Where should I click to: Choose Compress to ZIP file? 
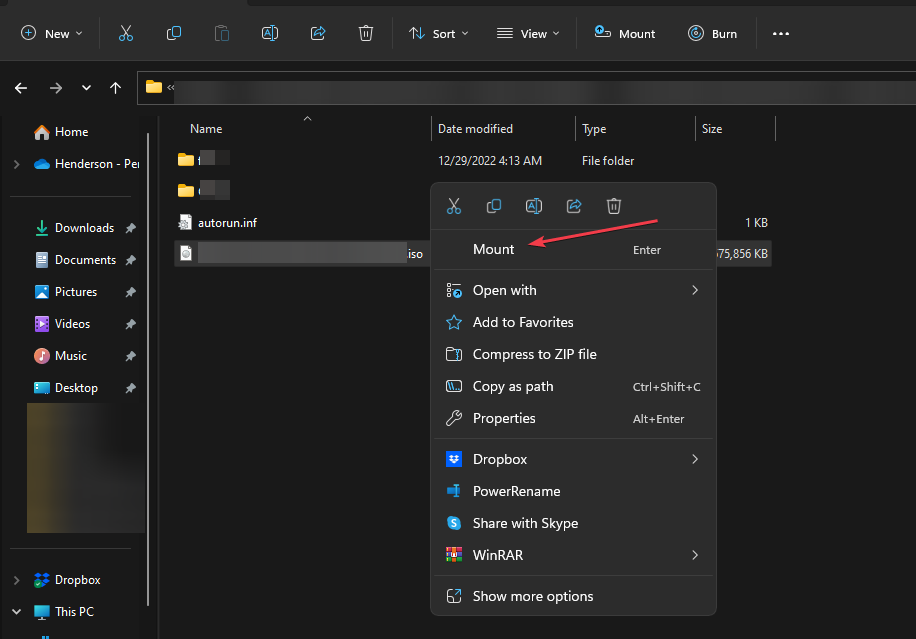tap(534, 354)
